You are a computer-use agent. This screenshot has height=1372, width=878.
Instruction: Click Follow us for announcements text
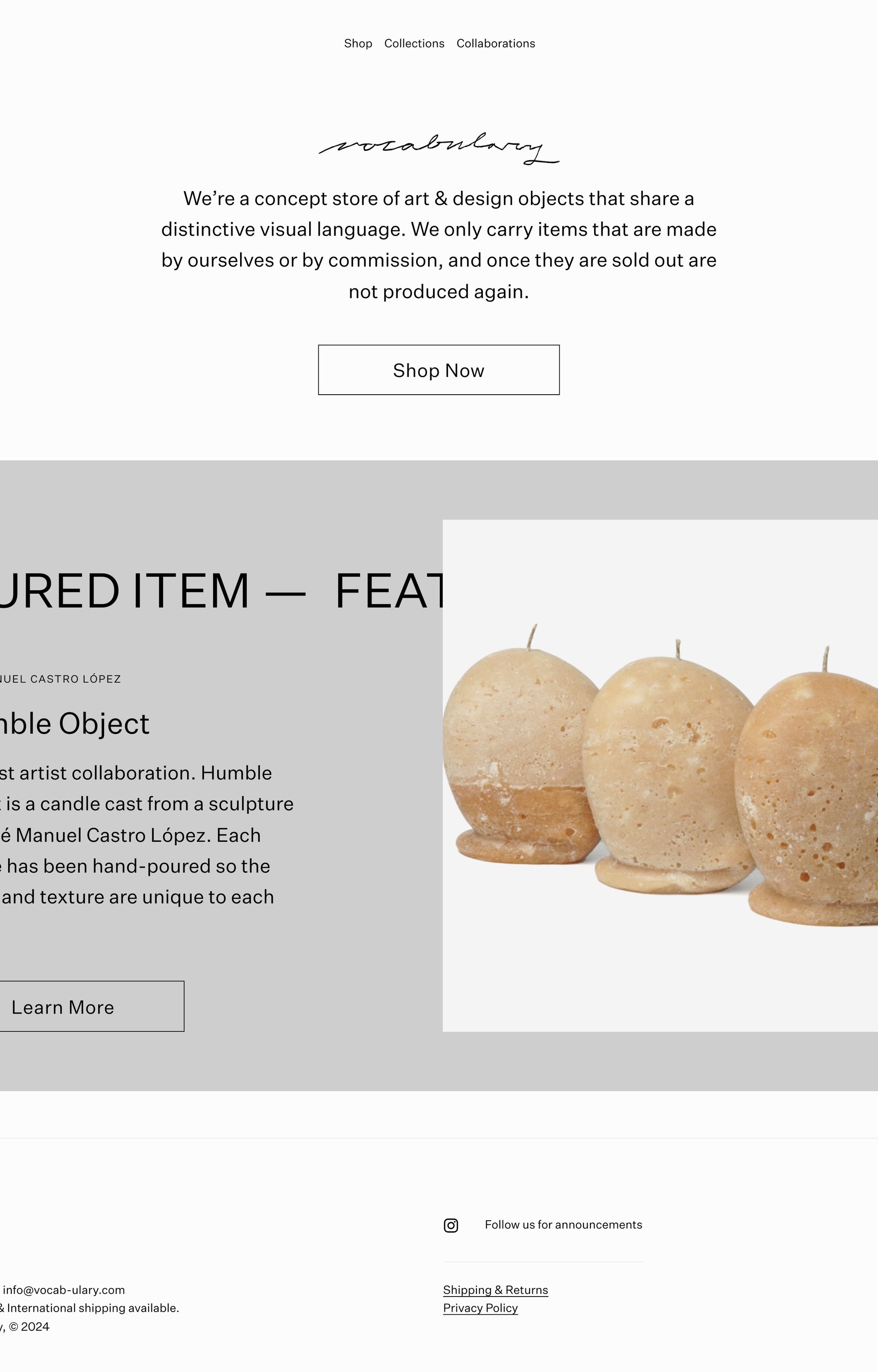(563, 1225)
